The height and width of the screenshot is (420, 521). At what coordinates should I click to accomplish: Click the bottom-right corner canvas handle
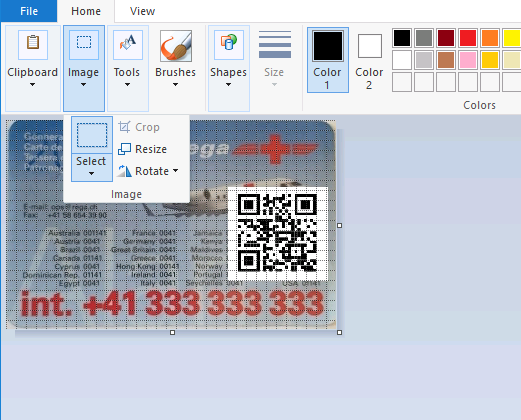(x=339, y=332)
